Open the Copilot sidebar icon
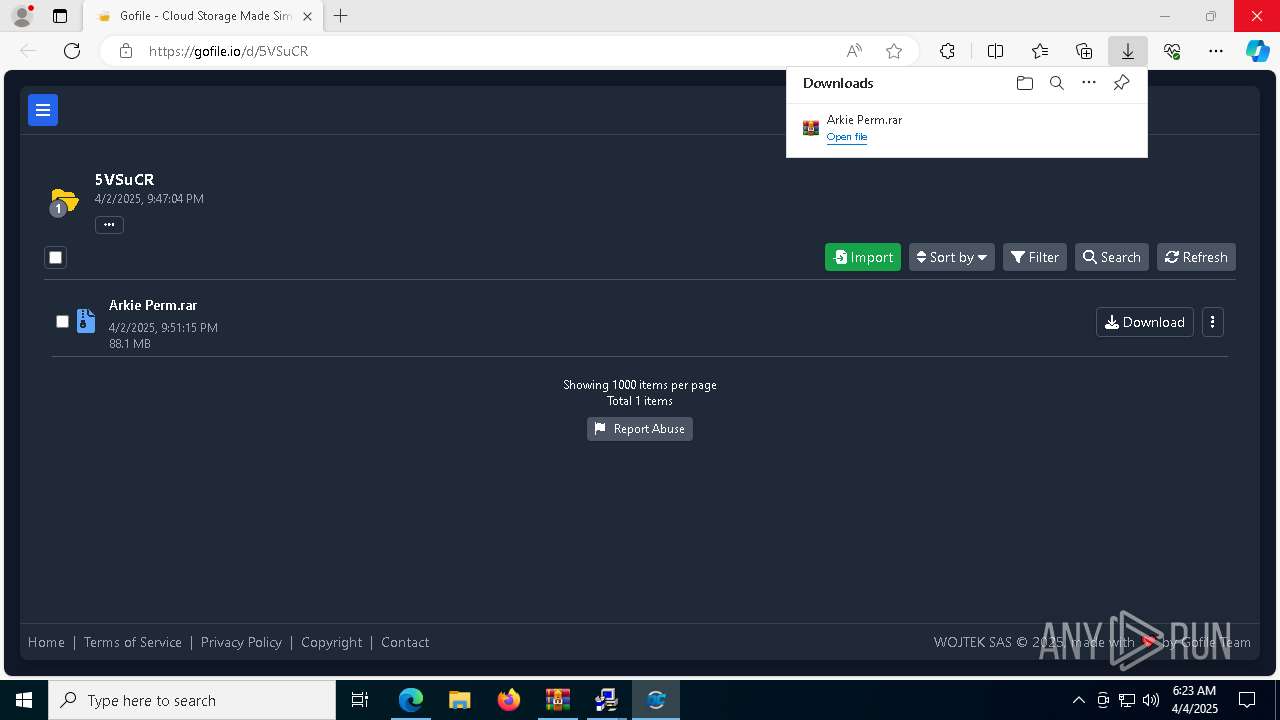The image size is (1280, 720). click(x=1257, y=51)
